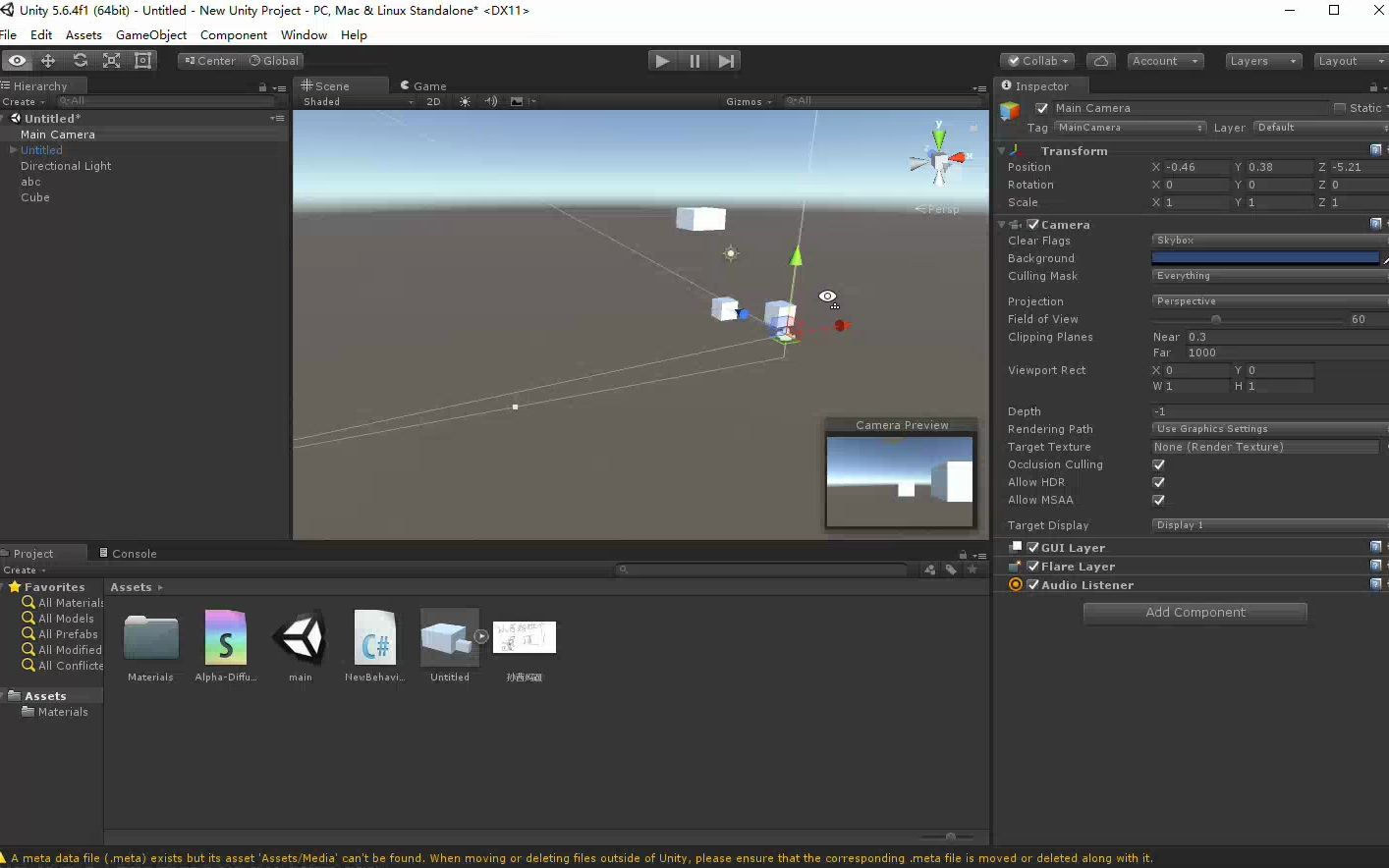This screenshot has width=1389, height=868.
Task: Enable 2D mode in the Scene view
Action: (x=433, y=101)
